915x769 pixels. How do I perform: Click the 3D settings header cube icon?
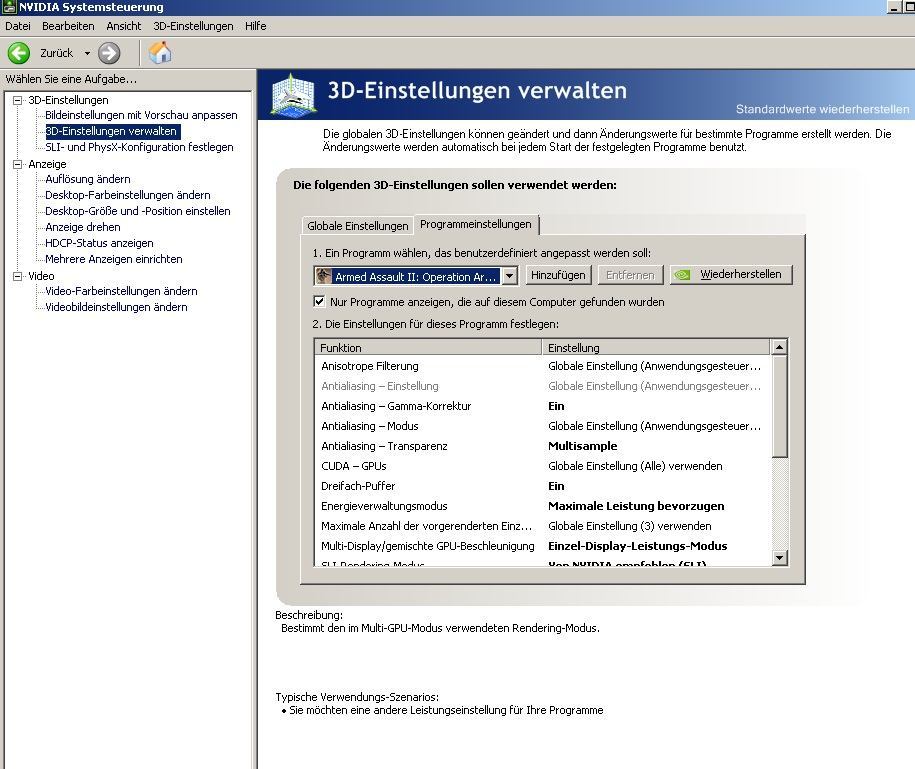click(x=294, y=94)
